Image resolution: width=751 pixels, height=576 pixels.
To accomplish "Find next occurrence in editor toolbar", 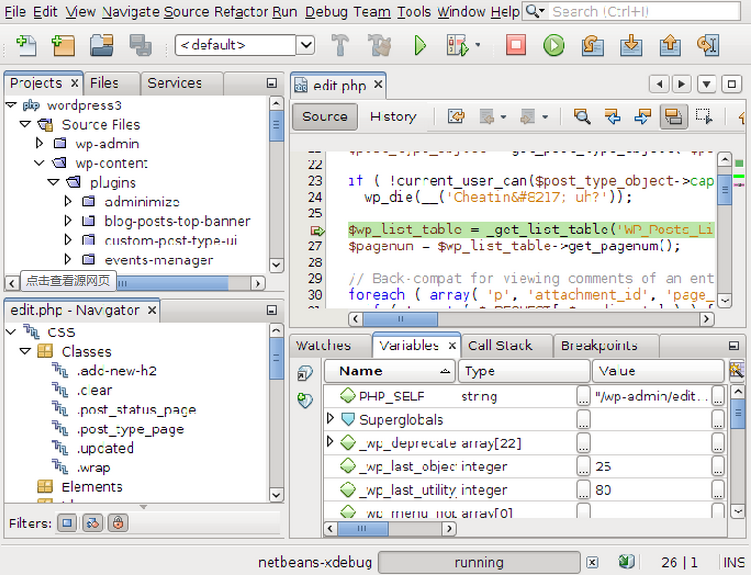I will point(642,116).
